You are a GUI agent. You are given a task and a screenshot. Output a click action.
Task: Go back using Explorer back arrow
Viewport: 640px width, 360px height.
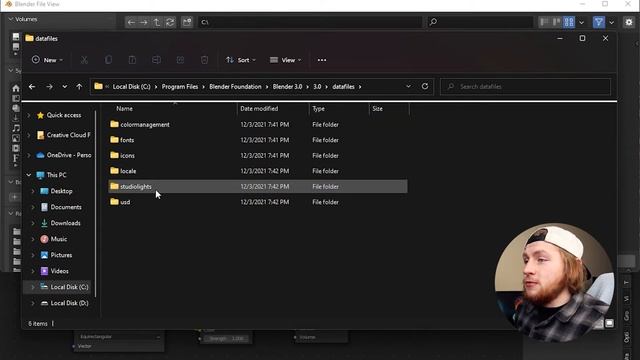(32, 87)
